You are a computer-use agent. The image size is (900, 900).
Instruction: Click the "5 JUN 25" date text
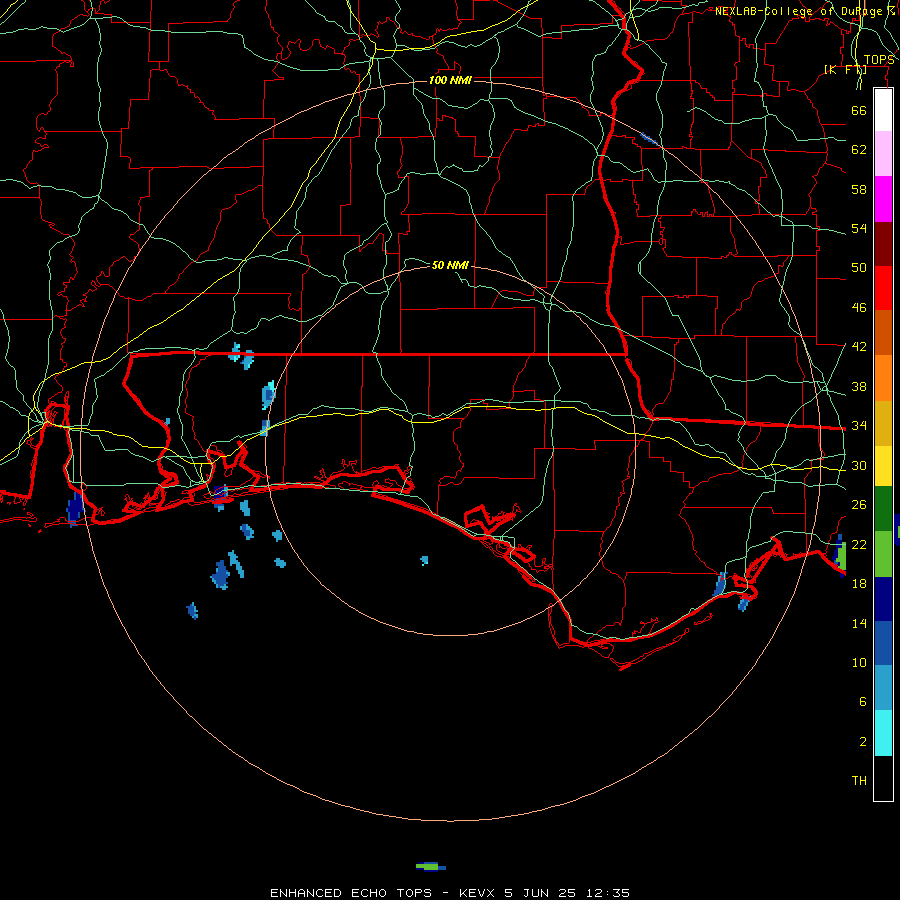541,893
